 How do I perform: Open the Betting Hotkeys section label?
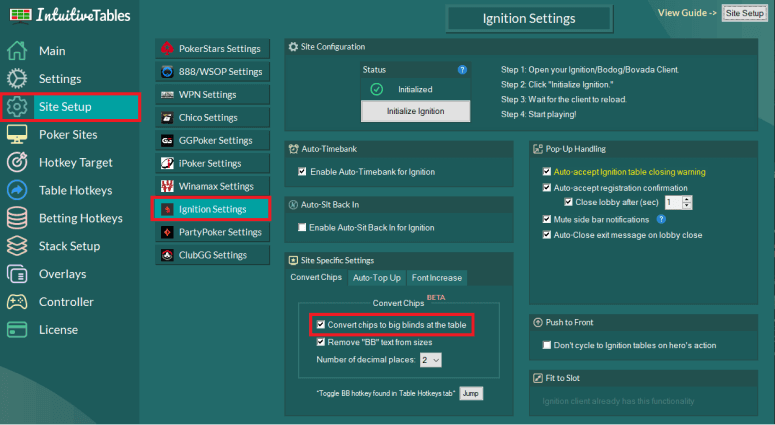(x=81, y=218)
